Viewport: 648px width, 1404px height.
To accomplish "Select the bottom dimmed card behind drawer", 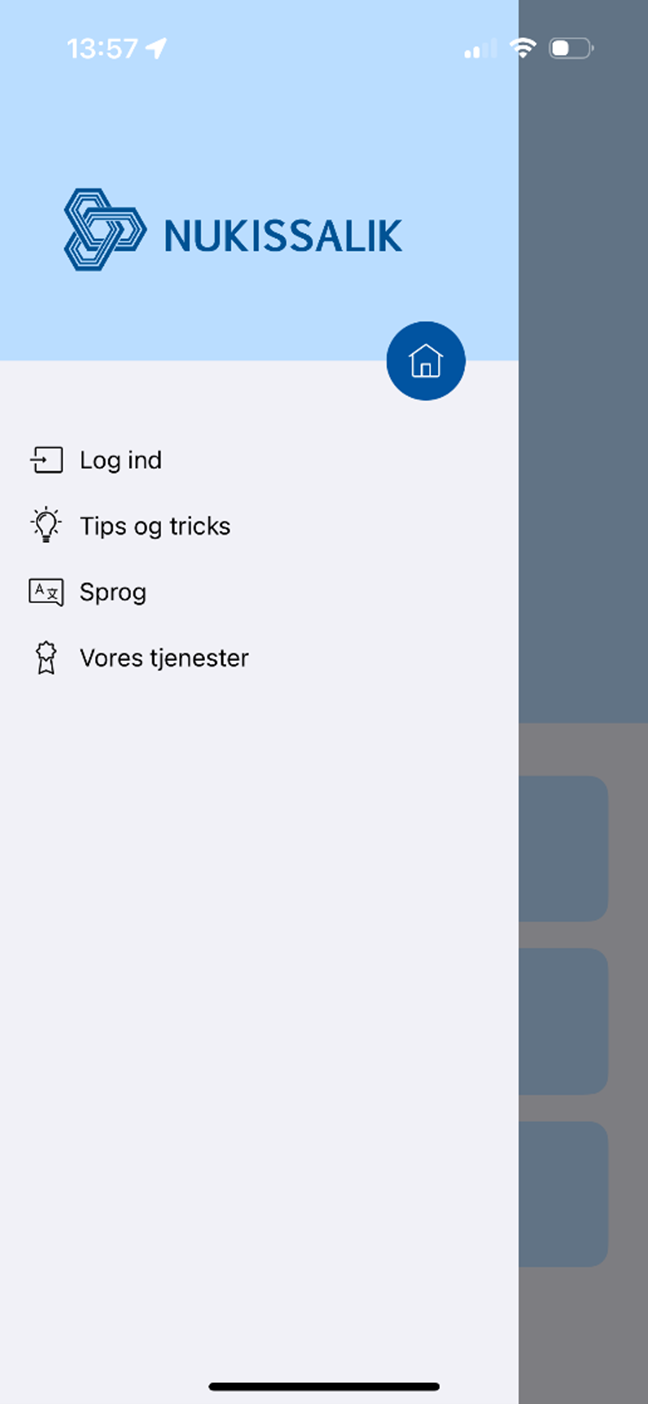I will (x=563, y=1194).
